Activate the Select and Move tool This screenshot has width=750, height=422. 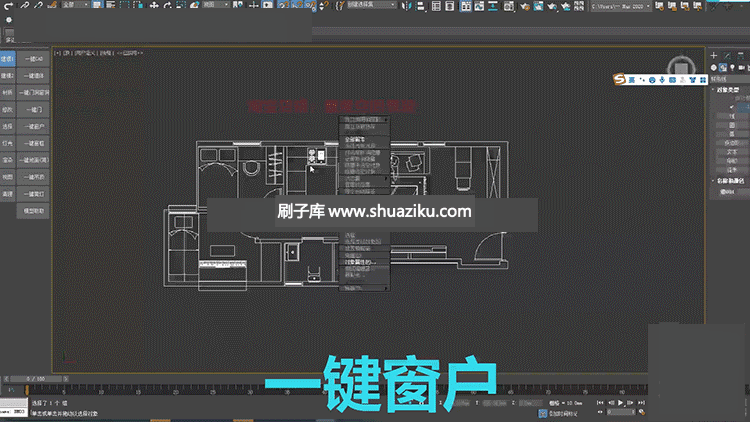pos(154,5)
